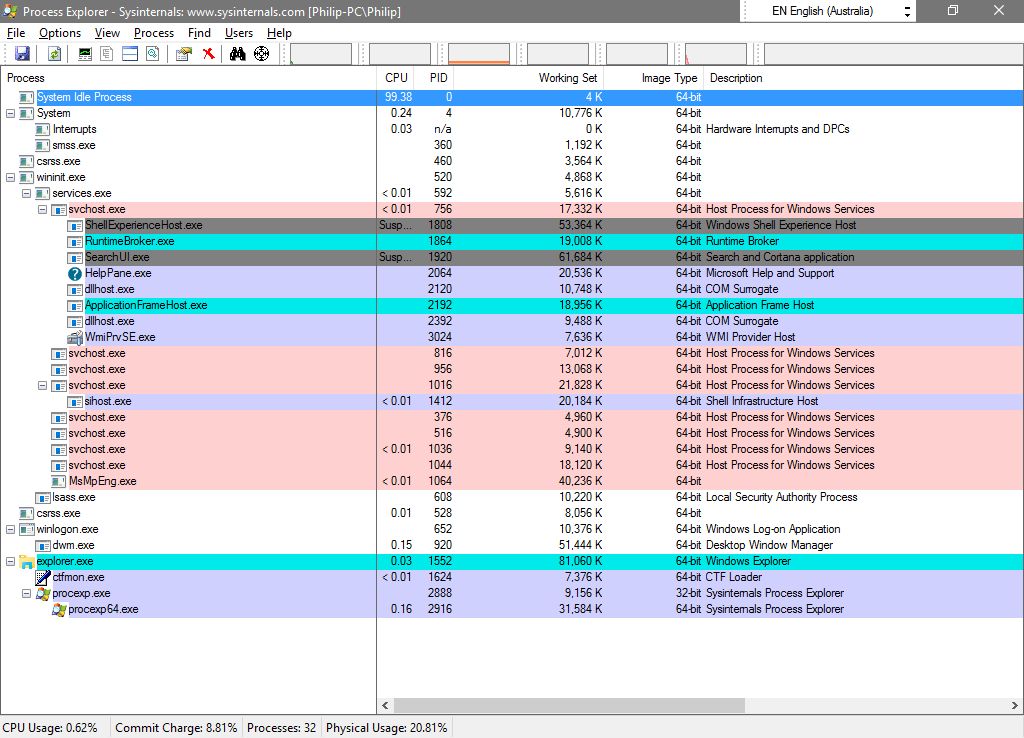Click the View DLLs/Handles magnifier page icon

153,54
